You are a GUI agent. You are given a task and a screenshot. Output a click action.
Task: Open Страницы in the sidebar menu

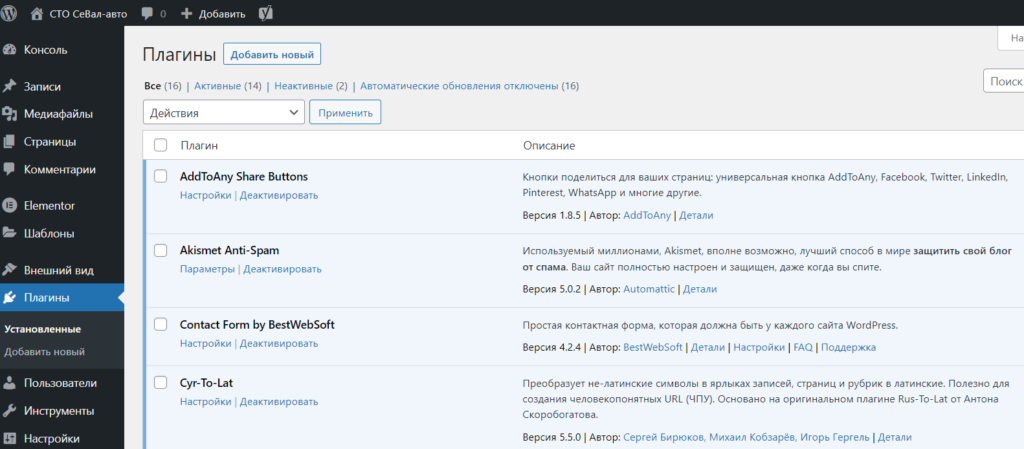pos(50,142)
